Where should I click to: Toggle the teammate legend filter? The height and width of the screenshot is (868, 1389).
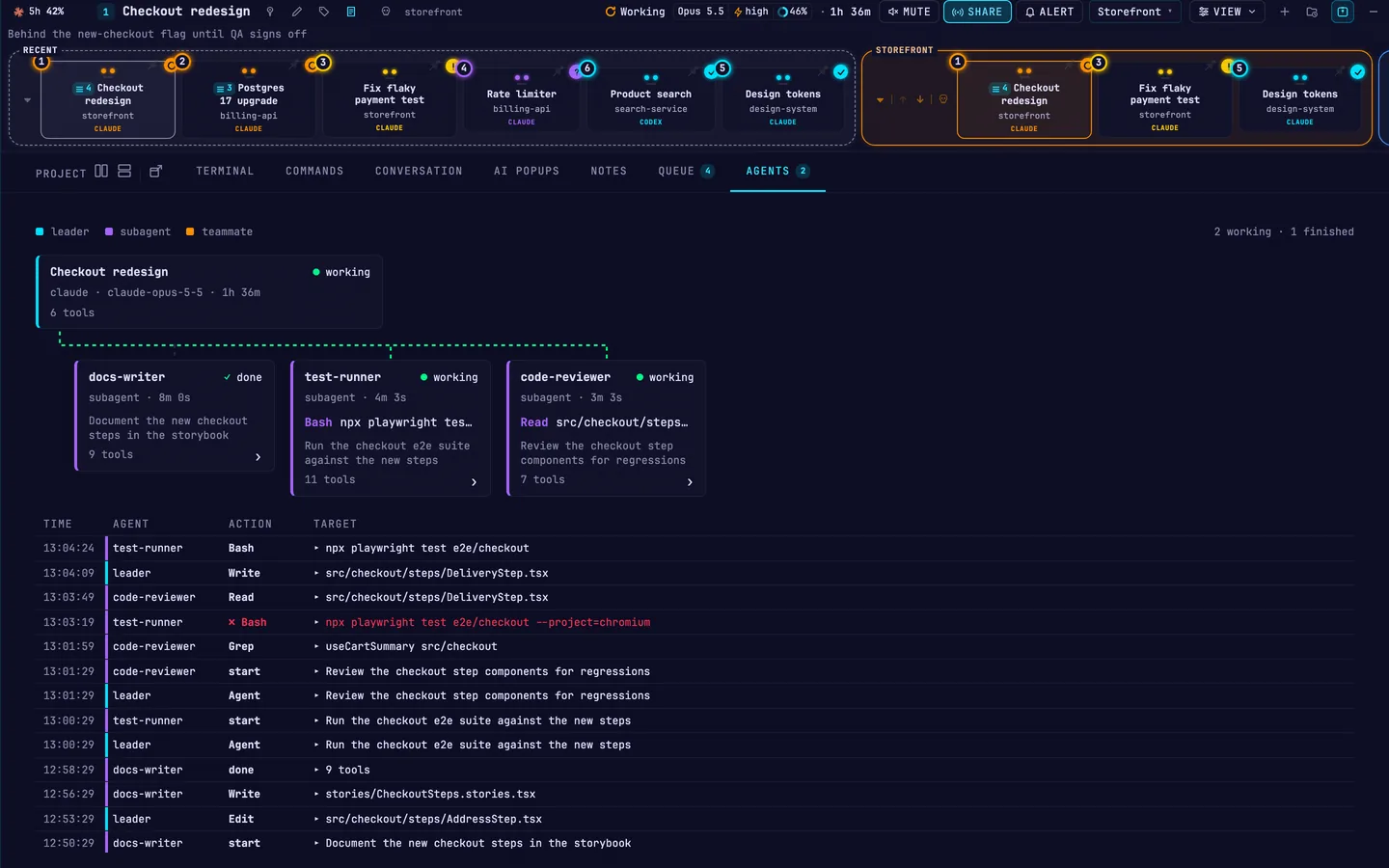click(x=219, y=231)
